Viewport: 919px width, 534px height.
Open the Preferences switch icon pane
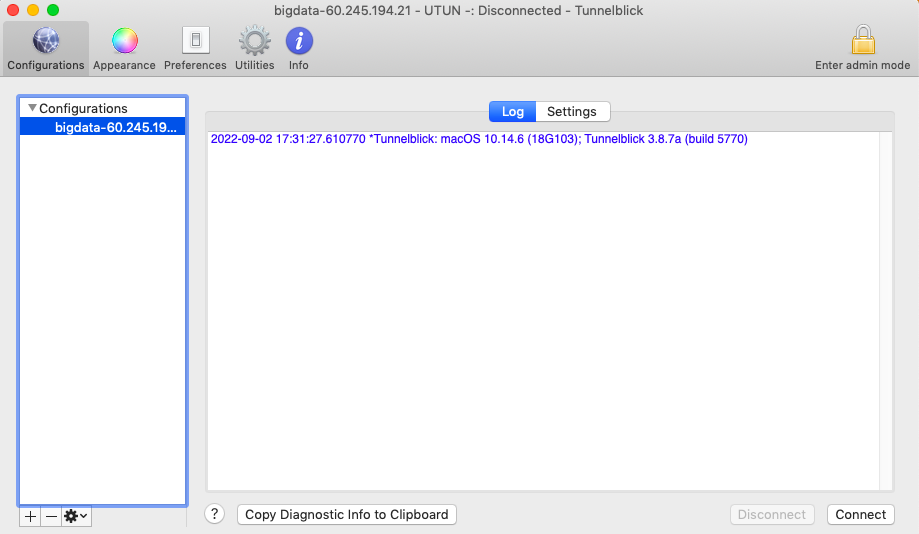(x=195, y=49)
